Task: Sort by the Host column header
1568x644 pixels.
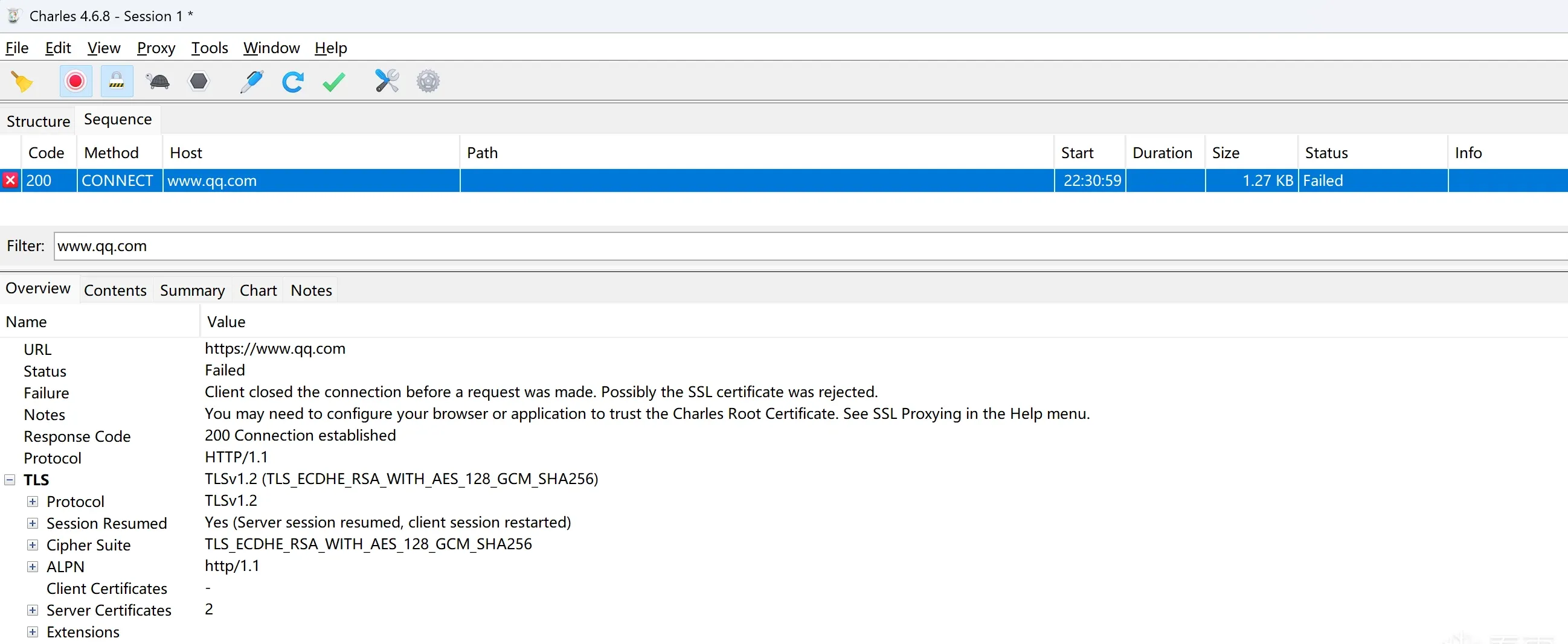Action: (x=310, y=153)
